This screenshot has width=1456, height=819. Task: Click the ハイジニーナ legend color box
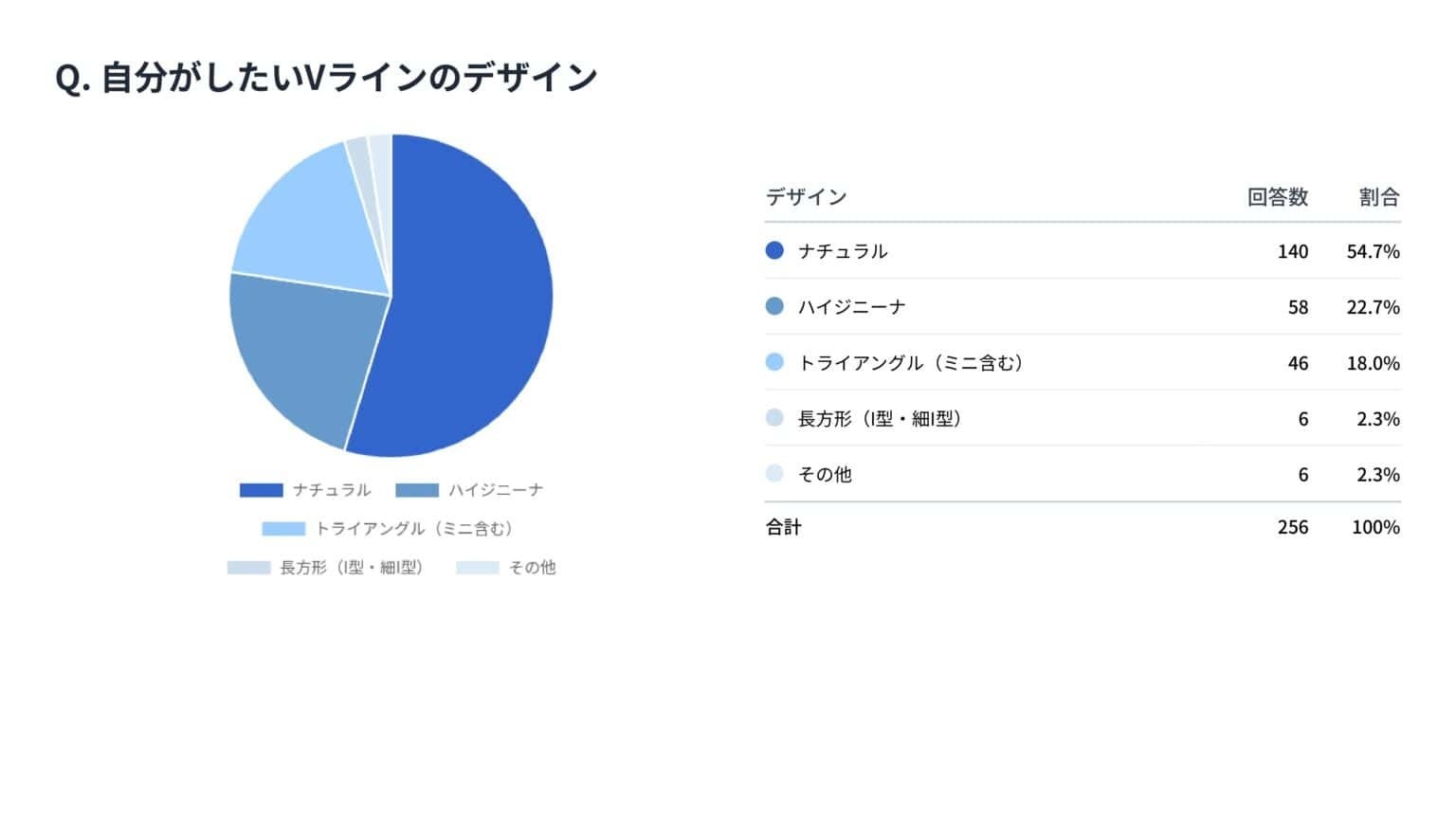(x=417, y=490)
